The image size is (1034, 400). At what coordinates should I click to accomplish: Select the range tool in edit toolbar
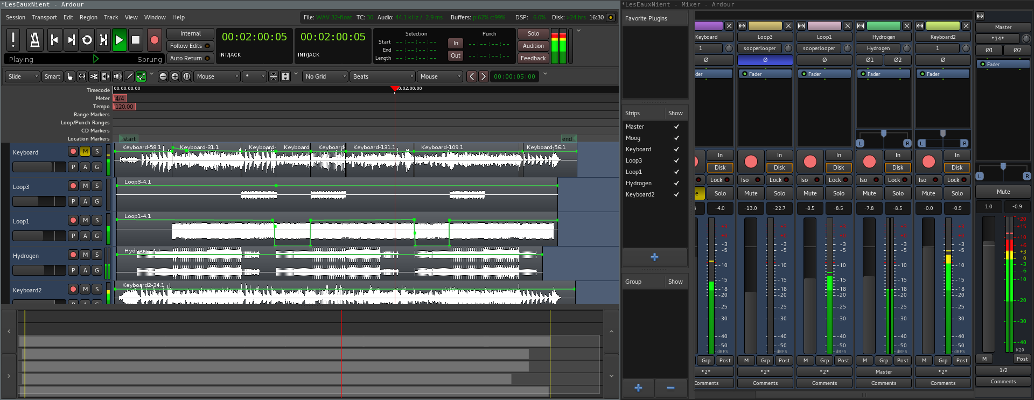pyautogui.click(x=82, y=76)
